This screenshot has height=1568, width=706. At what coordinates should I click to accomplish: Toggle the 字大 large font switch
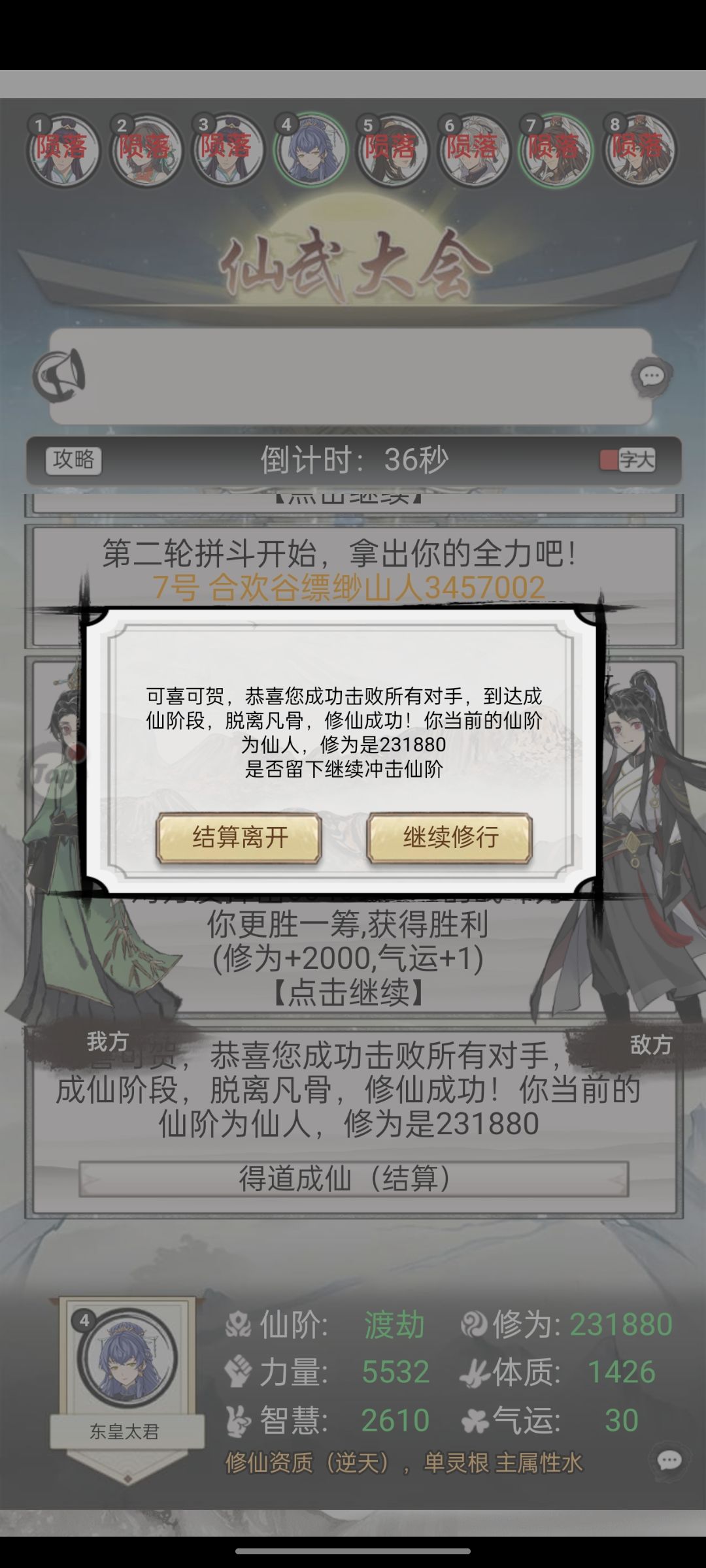(x=628, y=460)
